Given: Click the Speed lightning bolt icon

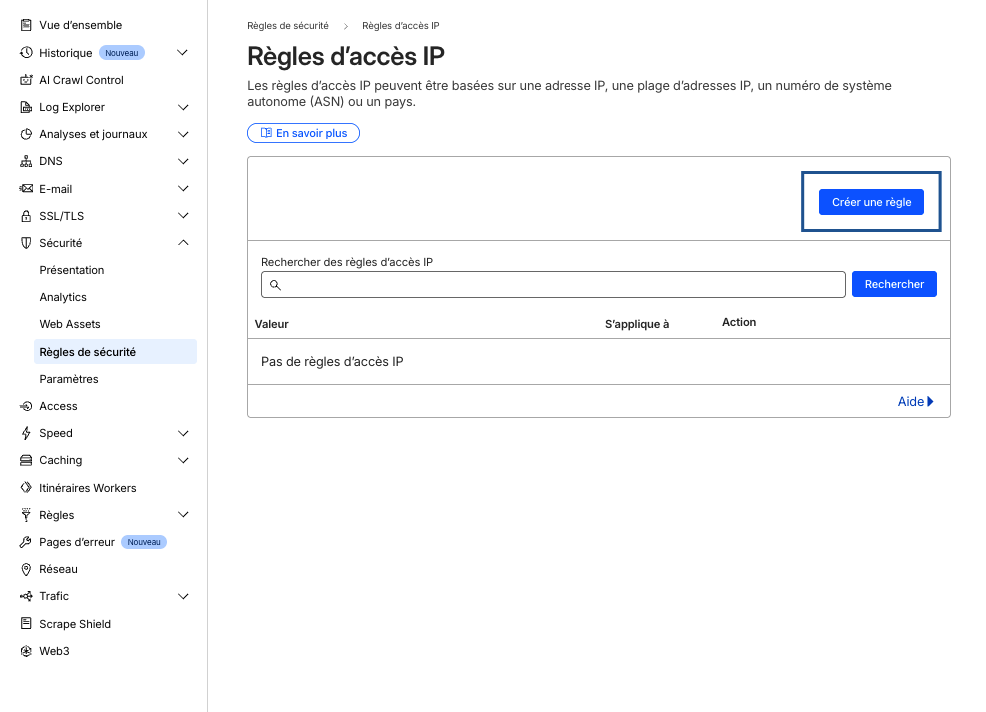Looking at the screenshot, I should click(26, 433).
